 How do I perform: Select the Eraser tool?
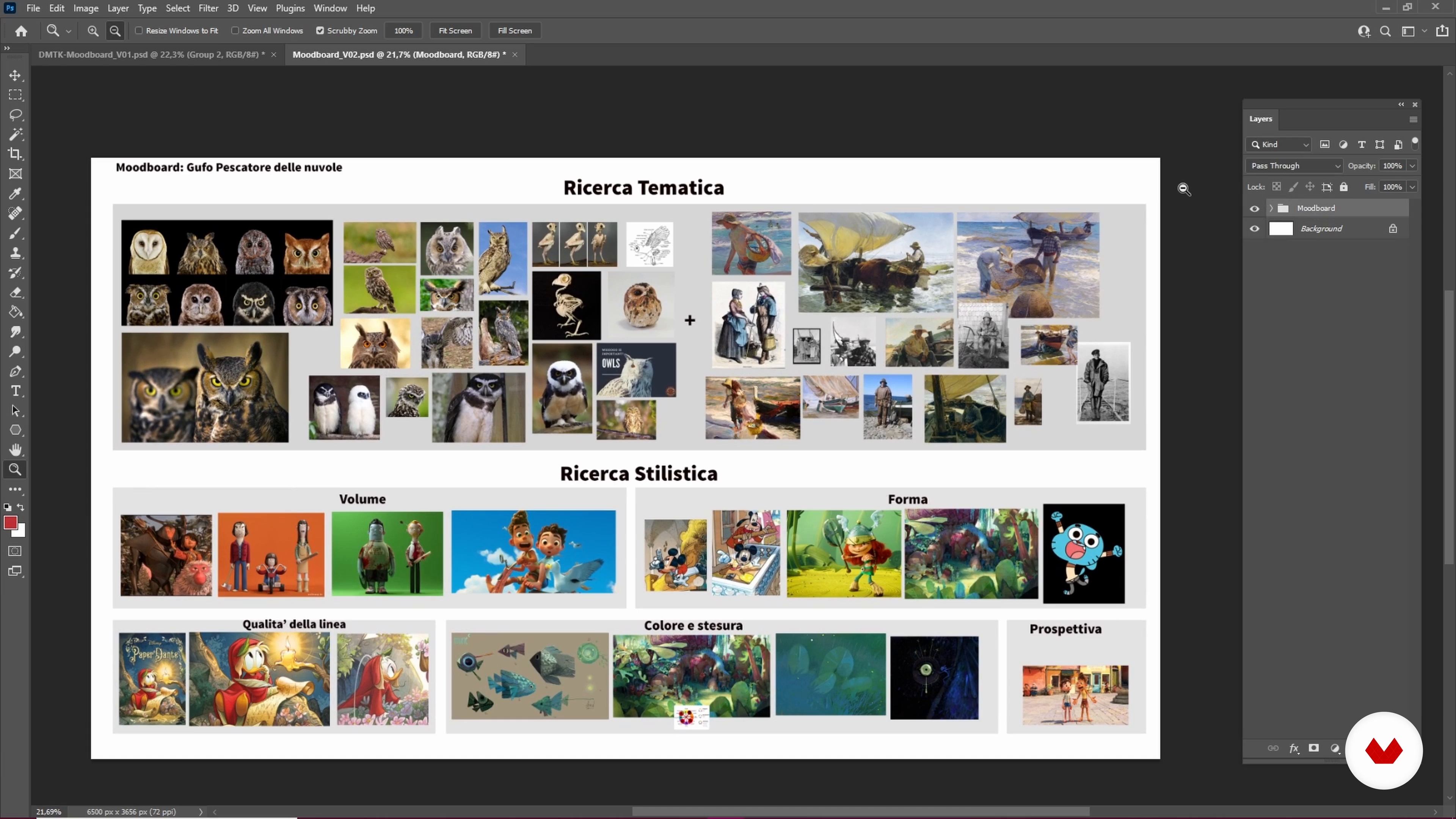tap(15, 292)
